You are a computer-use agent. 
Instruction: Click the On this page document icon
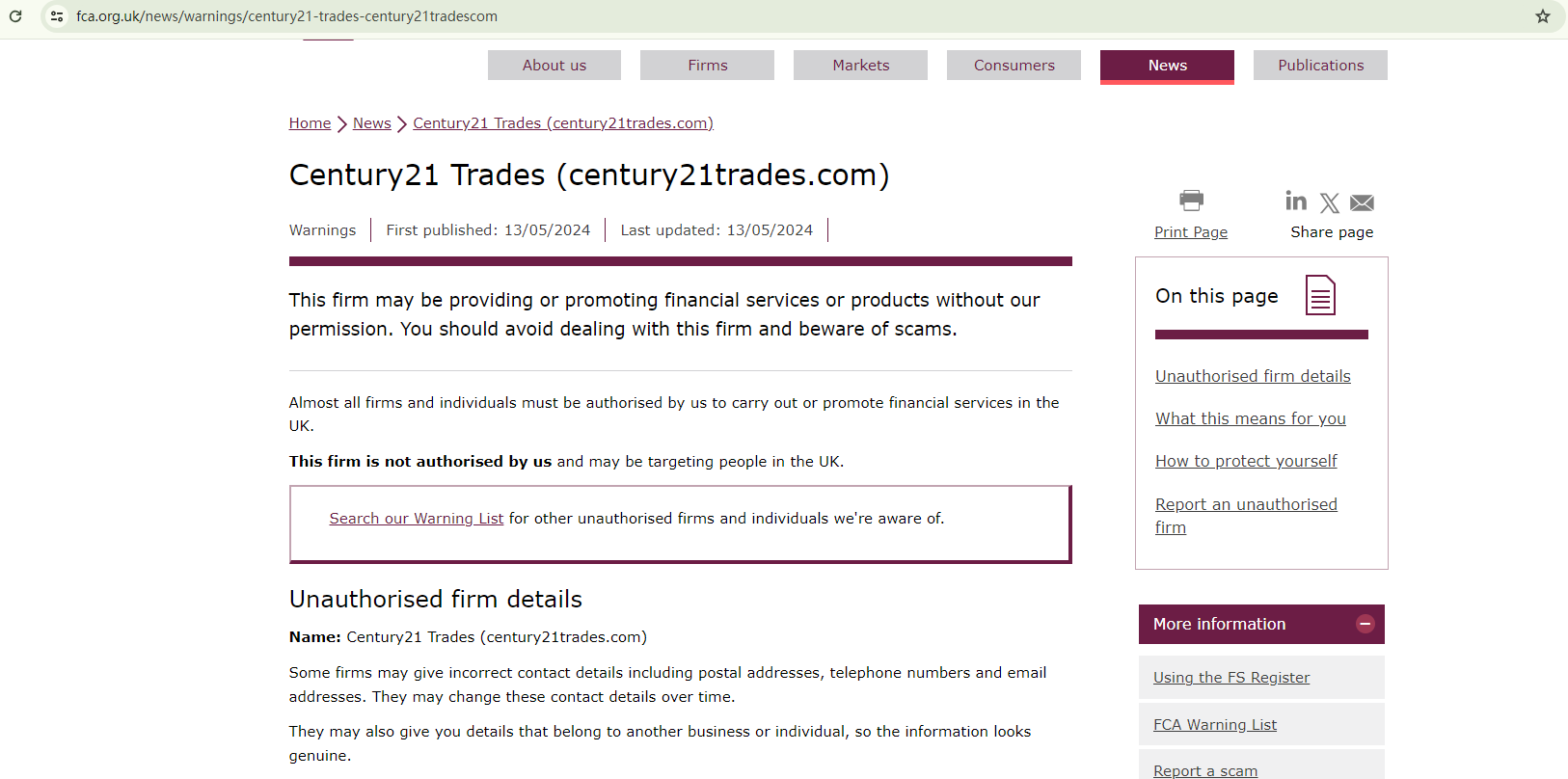coord(1320,295)
